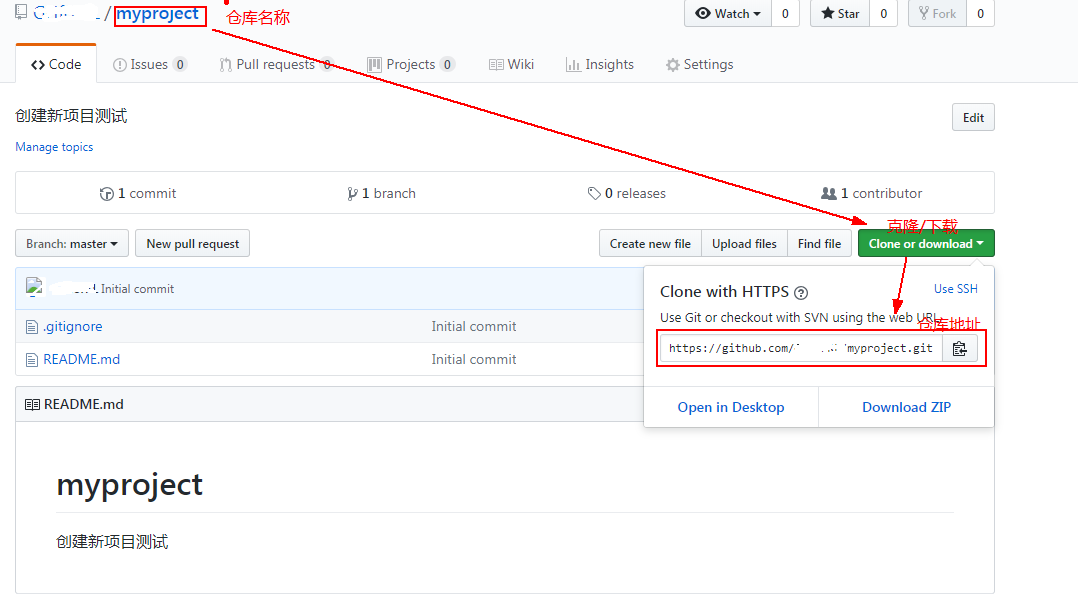Click Find file button

point(819,244)
